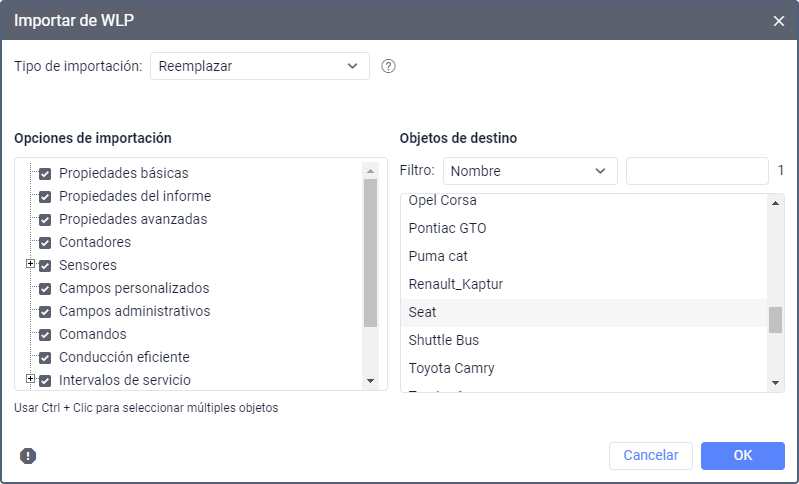Choose Renault_Kaptur destination object

455,284
